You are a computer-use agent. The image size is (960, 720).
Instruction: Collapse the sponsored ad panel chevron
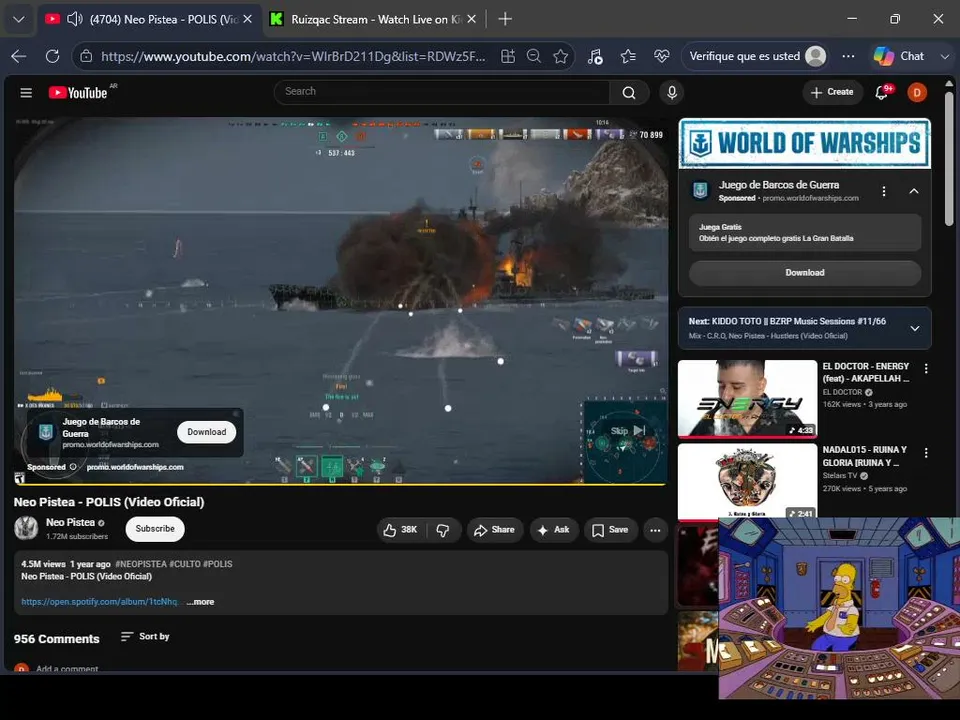pos(913,191)
